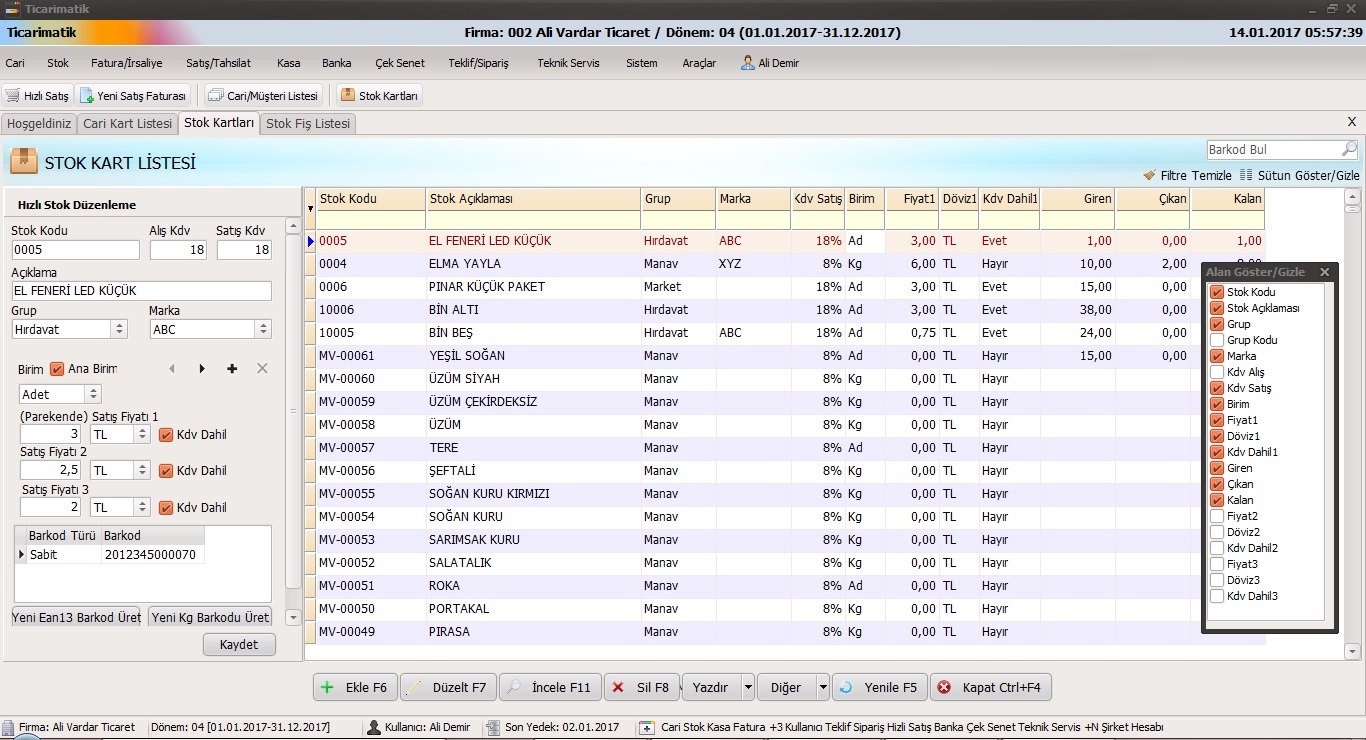This screenshot has width=1366, height=740.
Task: Click the Ekle F6 button
Action: click(355, 688)
